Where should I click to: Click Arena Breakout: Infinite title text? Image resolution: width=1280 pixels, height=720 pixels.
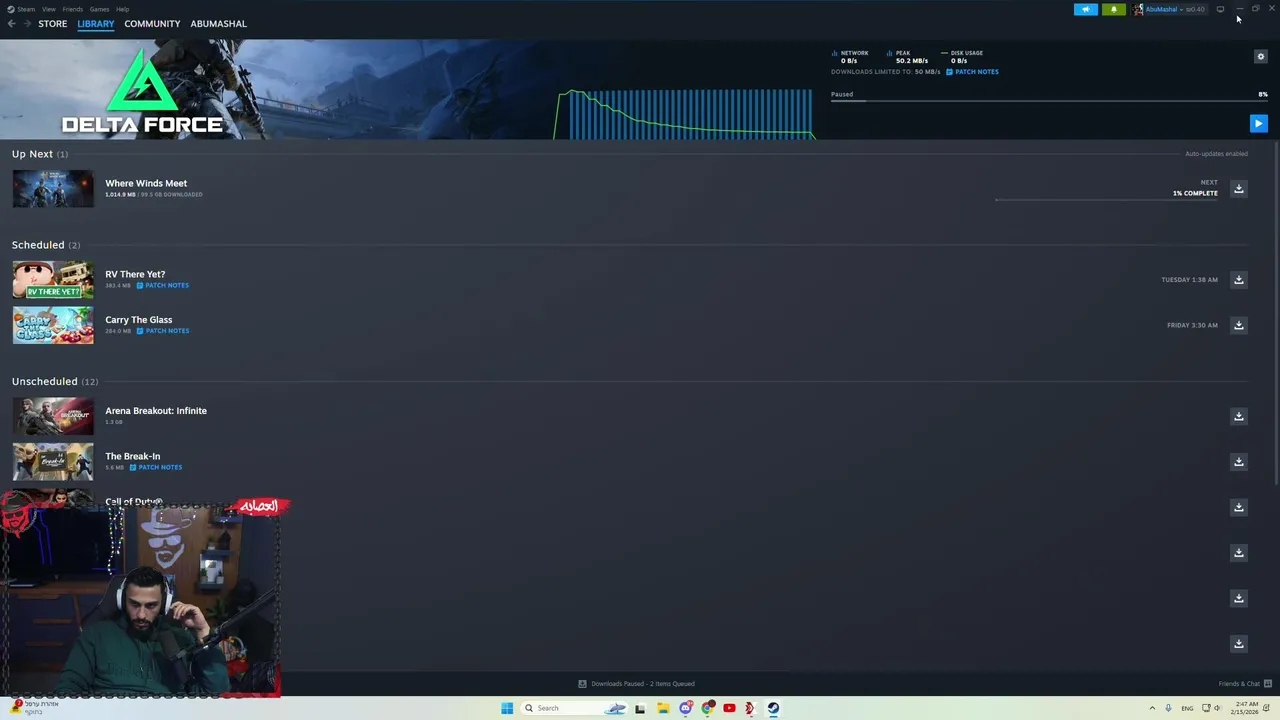coord(156,411)
